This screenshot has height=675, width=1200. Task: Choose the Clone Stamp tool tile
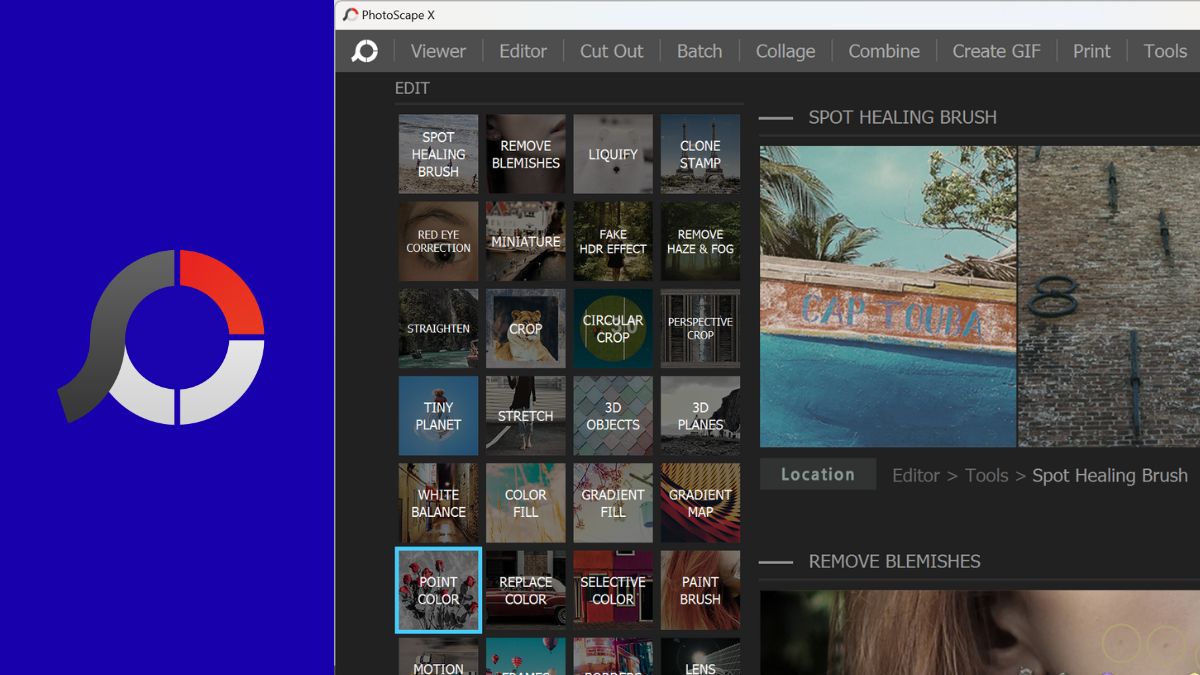tap(700, 154)
